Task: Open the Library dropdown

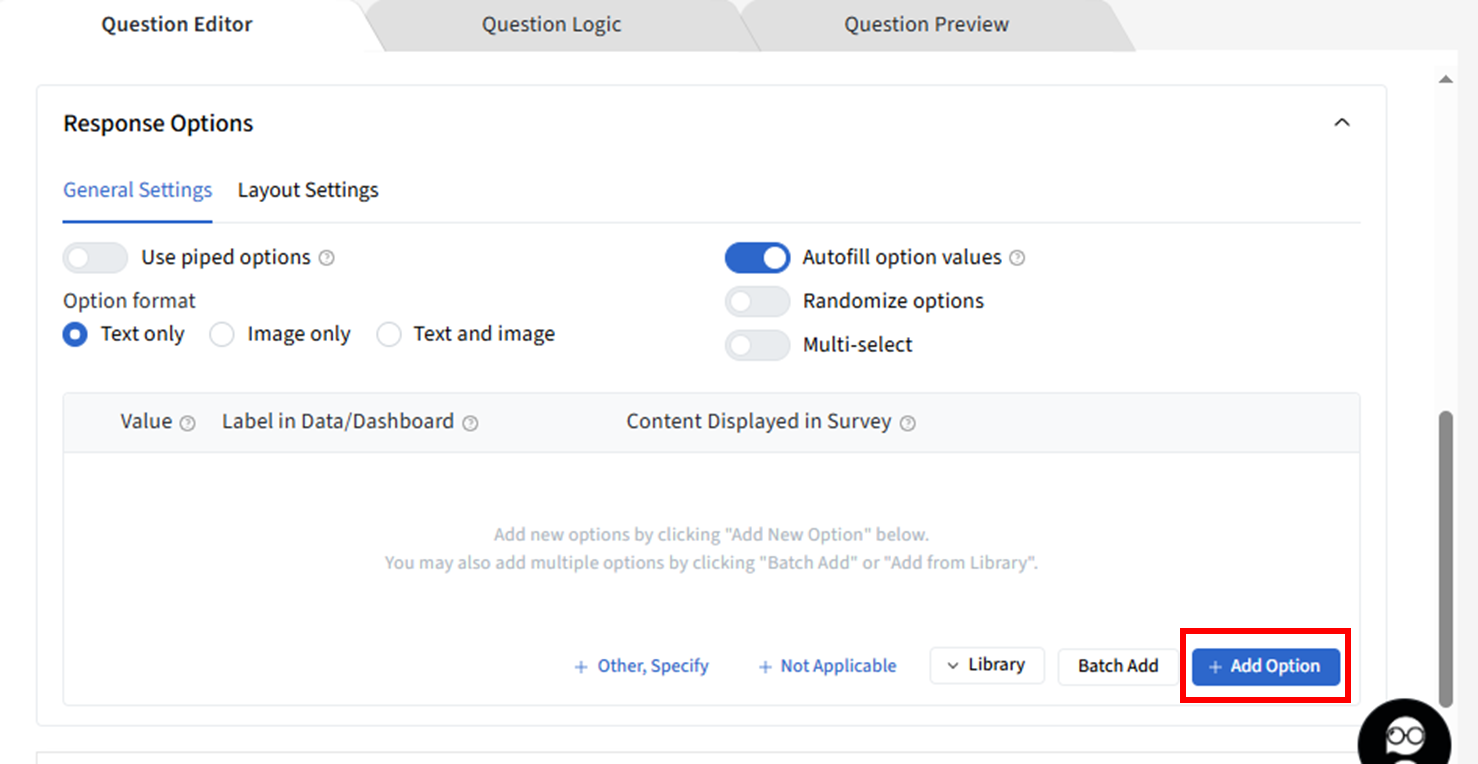Action: click(987, 665)
